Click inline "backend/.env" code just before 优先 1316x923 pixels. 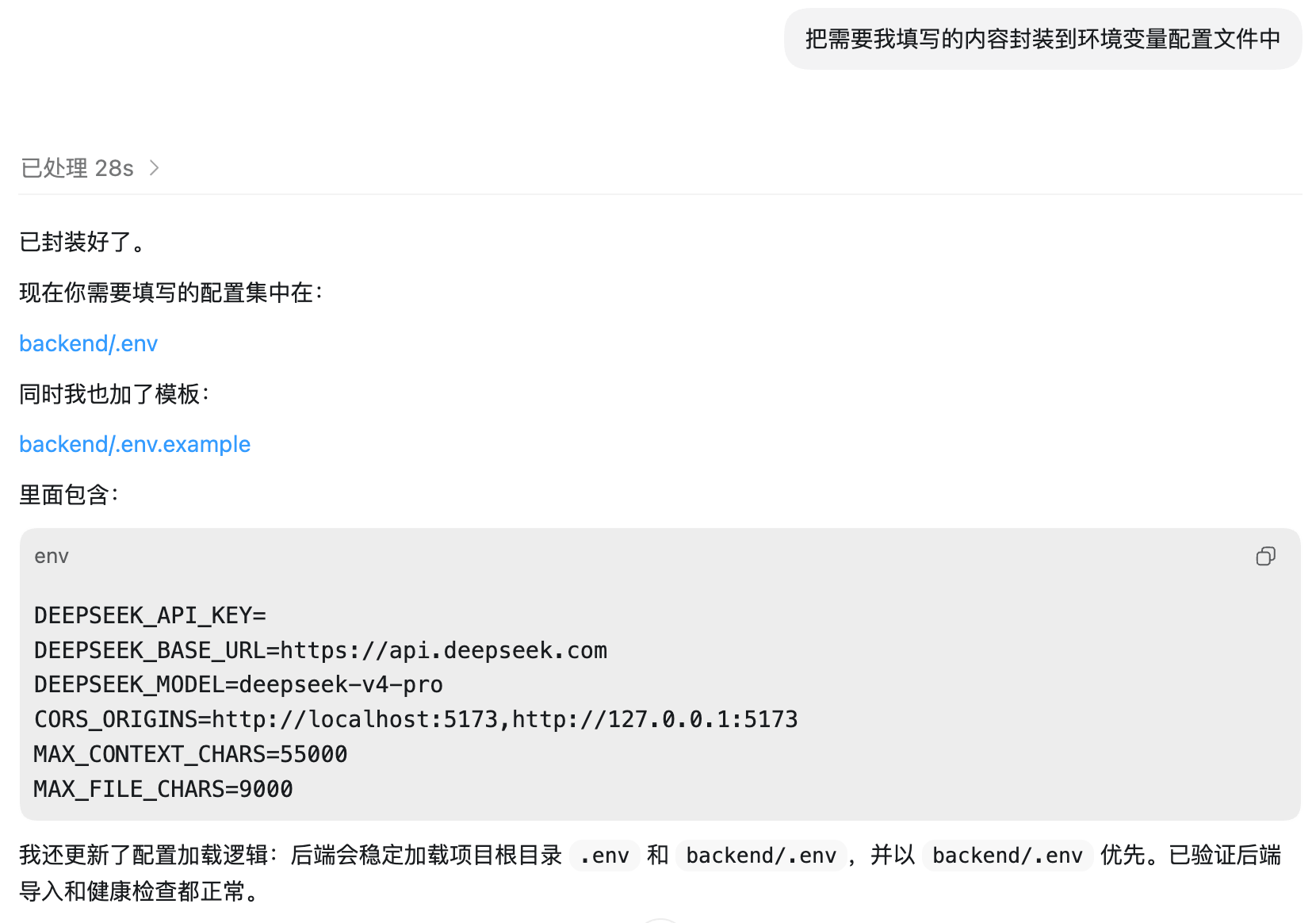(1007, 856)
